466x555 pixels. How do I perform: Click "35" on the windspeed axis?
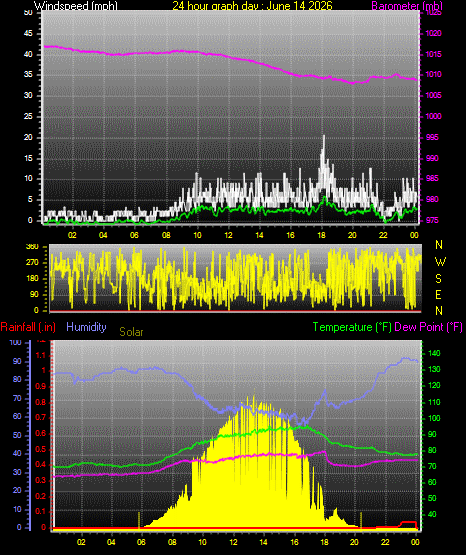[28, 74]
